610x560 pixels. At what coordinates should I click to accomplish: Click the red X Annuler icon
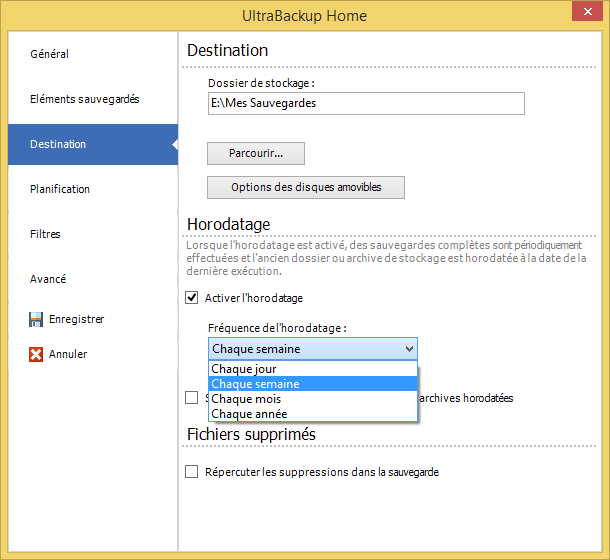[36, 354]
